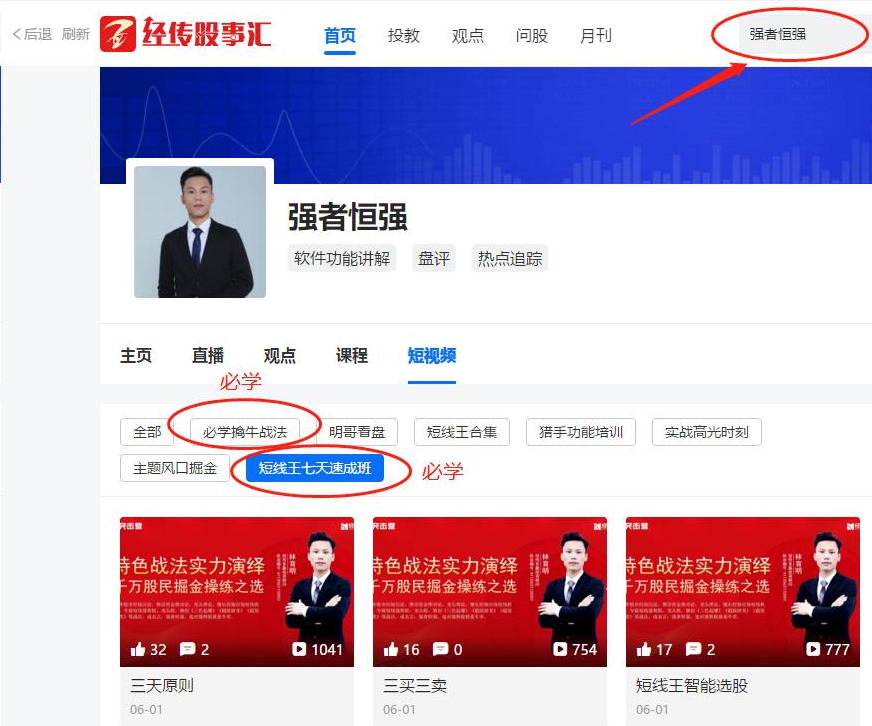Click the 三天原则 video title
This screenshot has width=872, height=726.
click(x=162, y=685)
